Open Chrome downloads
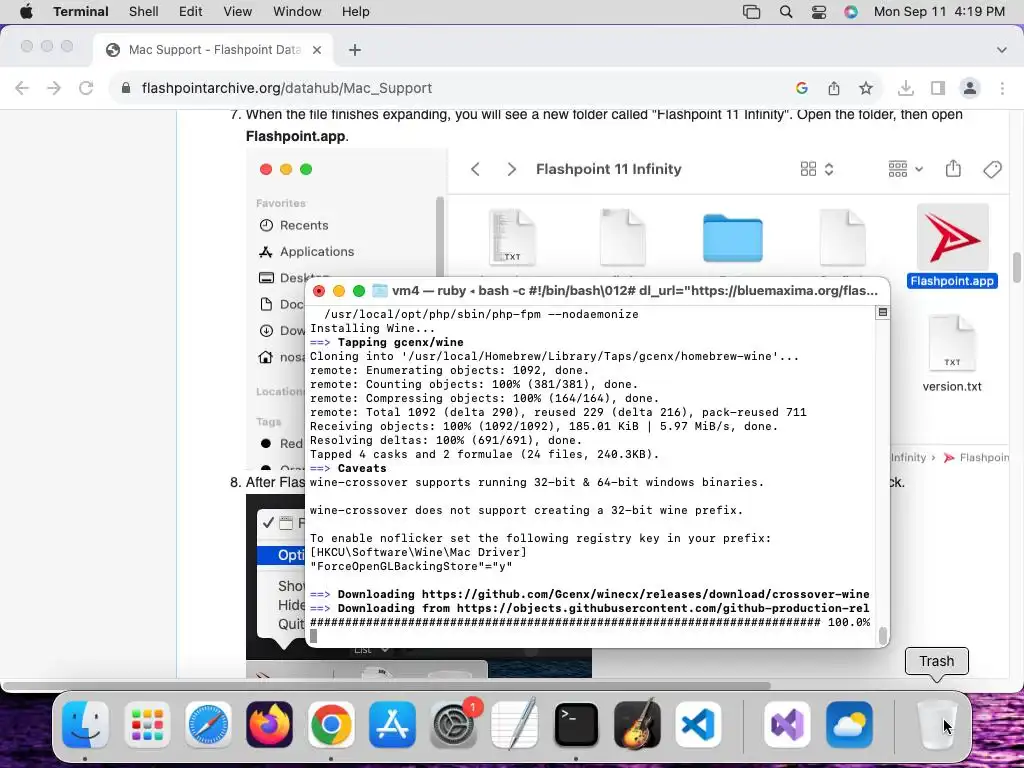 tap(906, 88)
